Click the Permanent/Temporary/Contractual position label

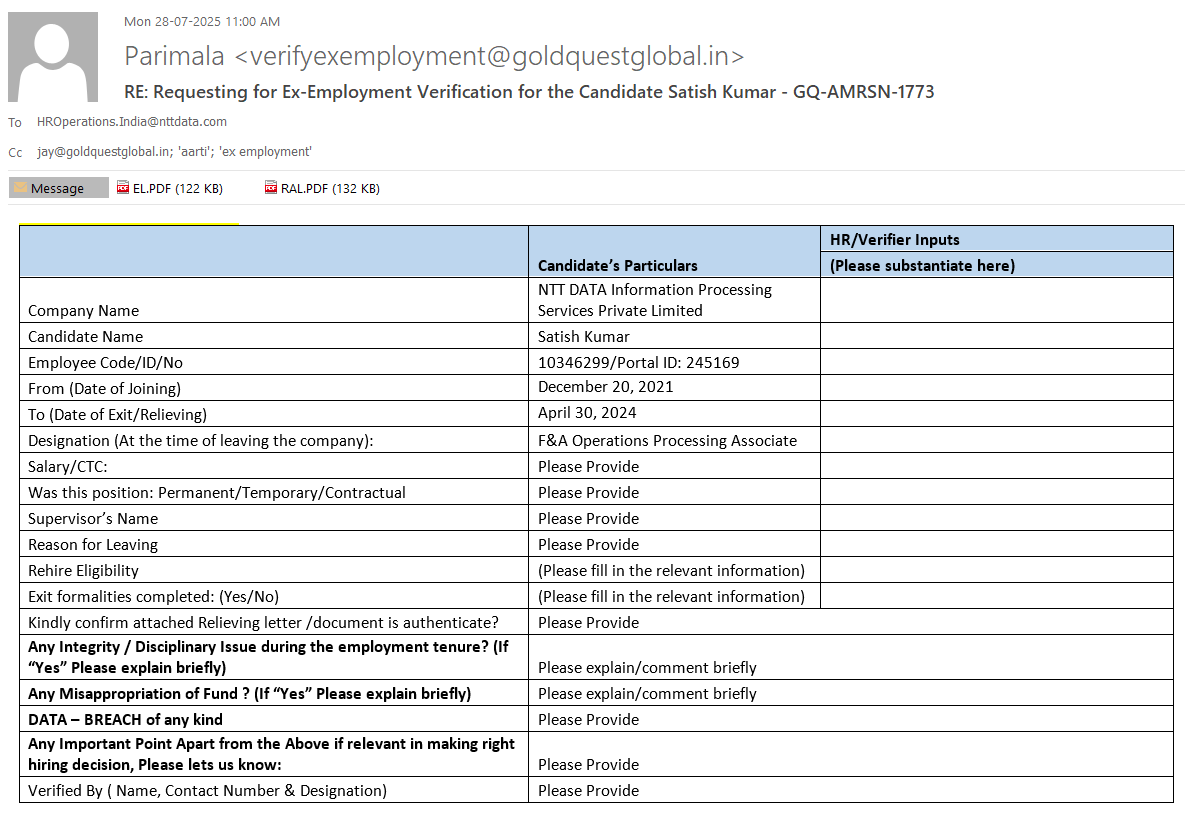click(217, 493)
